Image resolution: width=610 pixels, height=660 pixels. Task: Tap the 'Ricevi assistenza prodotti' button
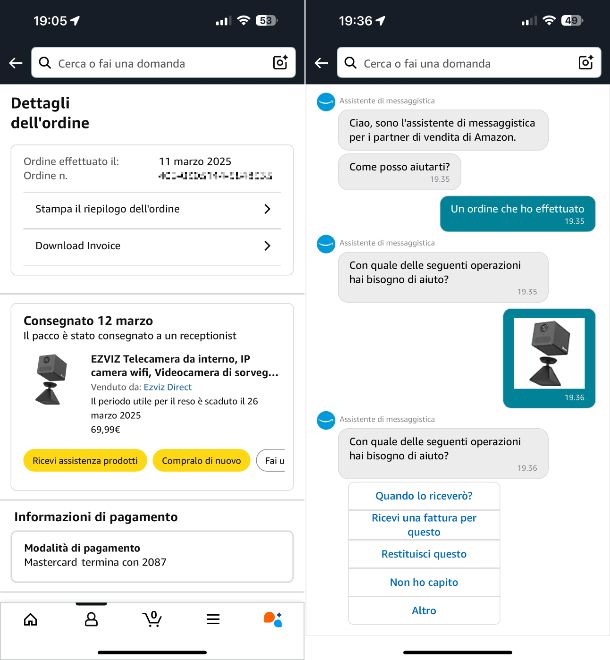pyautogui.click(x=85, y=460)
